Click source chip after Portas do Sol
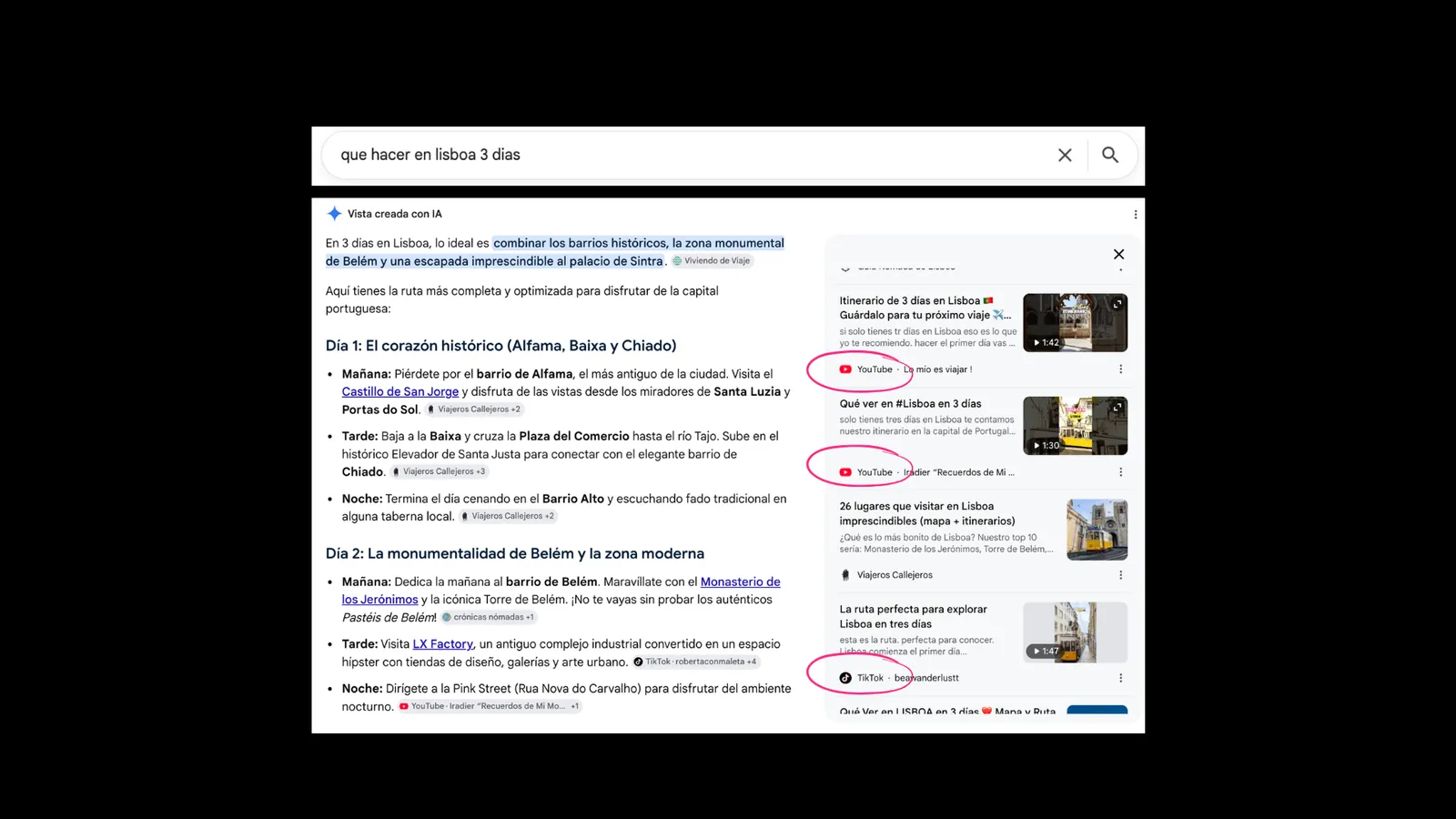 tap(474, 409)
